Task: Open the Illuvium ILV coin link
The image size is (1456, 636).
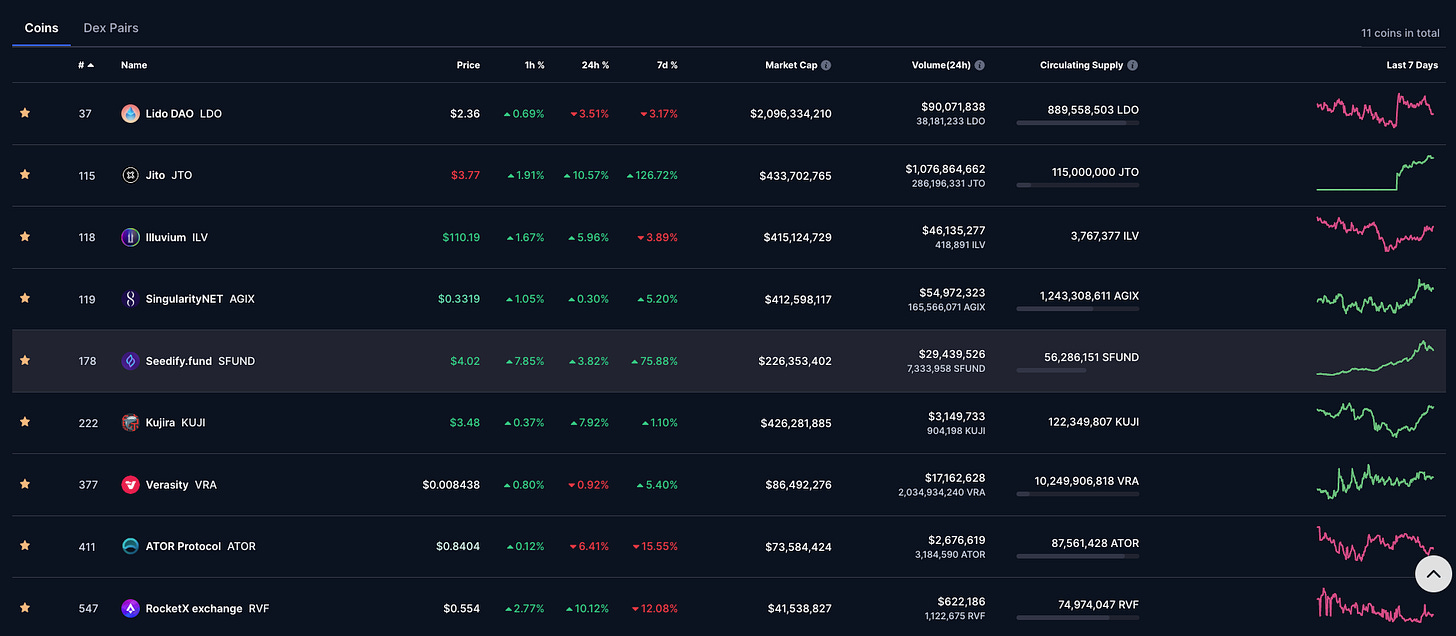Action: tap(165, 237)
